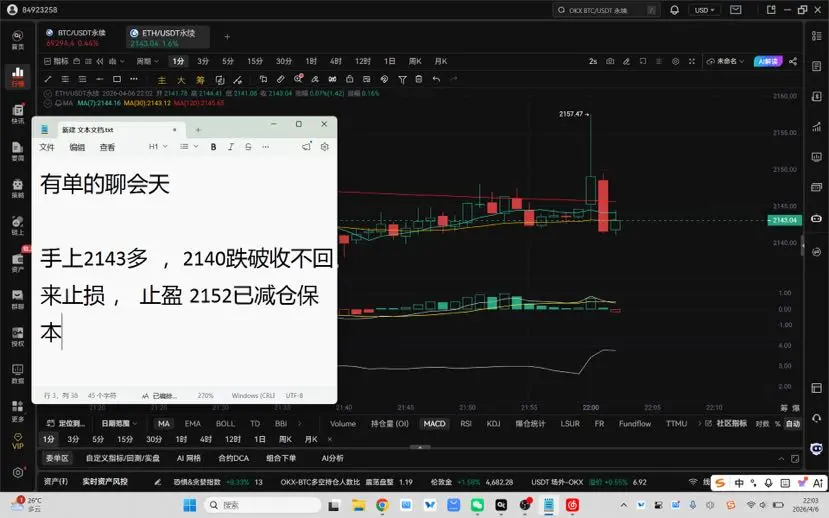Screen dimensions: 829x518
Task: Select the 15分 timeframe in top toolbar
Action: [x=255, y=61]
